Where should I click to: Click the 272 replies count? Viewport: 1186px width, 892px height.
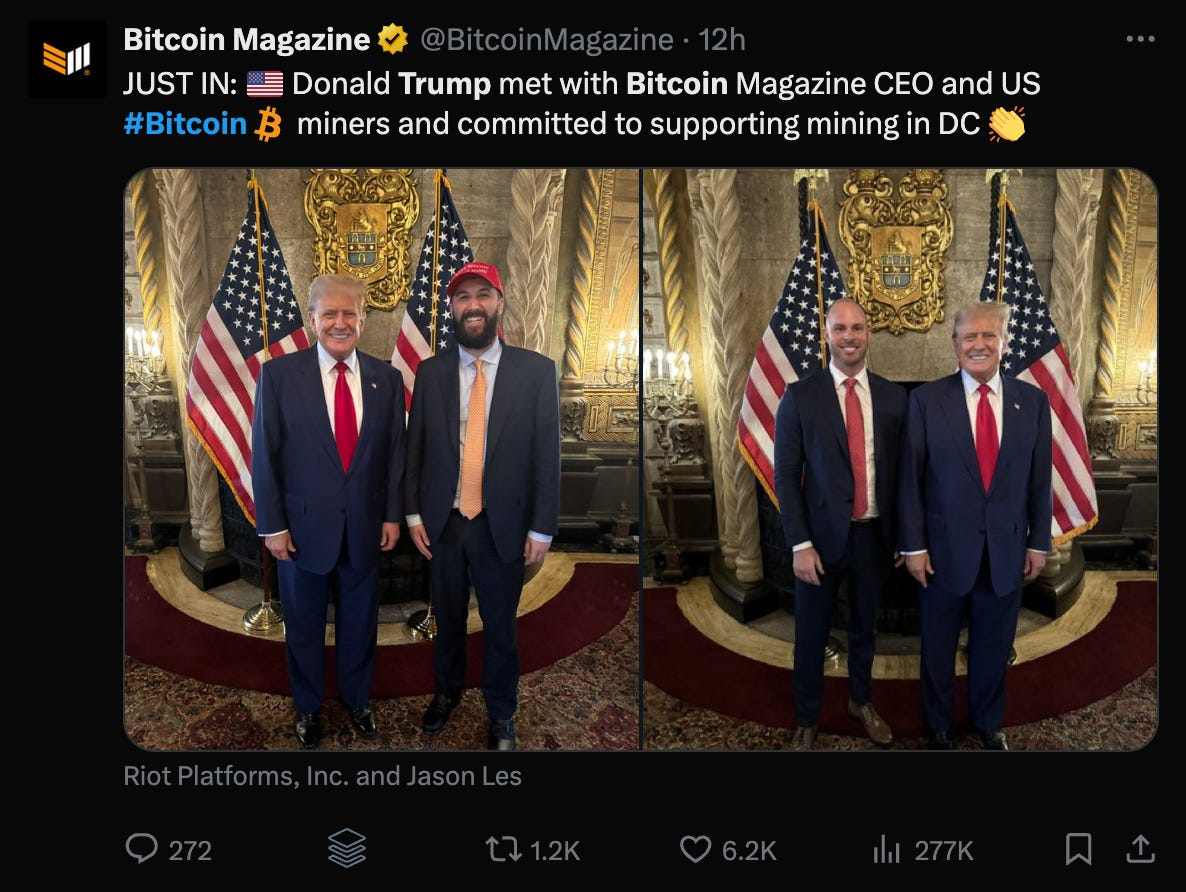pos(190,850)
